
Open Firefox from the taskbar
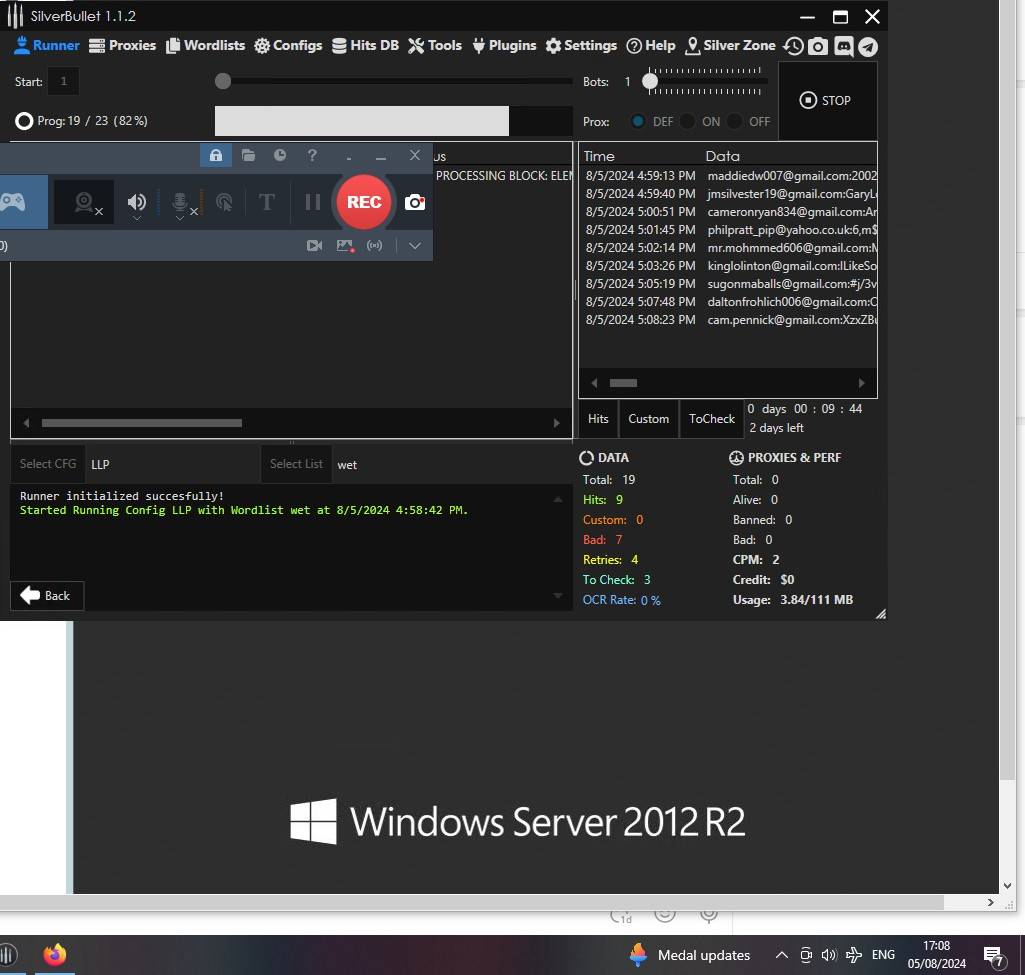click(x=55, y=955)
